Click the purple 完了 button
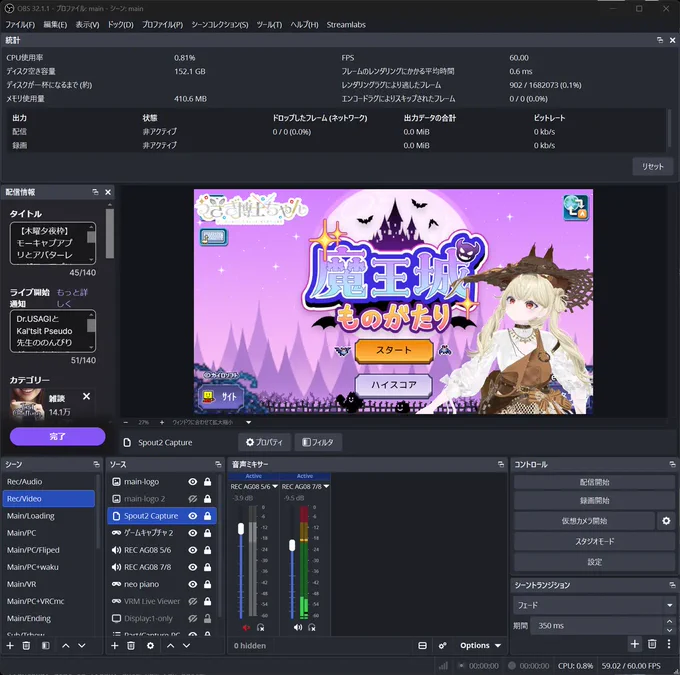This screenshot has width=680, height=675. point(57,436)
